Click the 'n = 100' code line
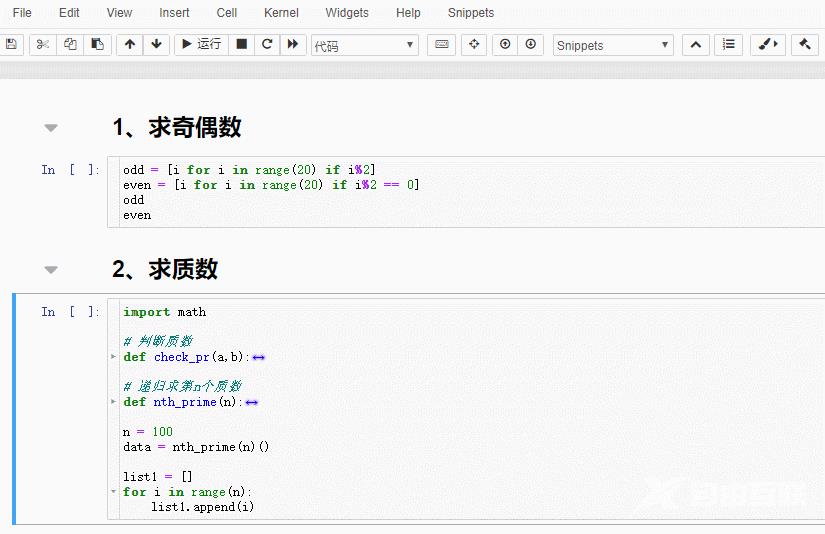 [148, 432]
